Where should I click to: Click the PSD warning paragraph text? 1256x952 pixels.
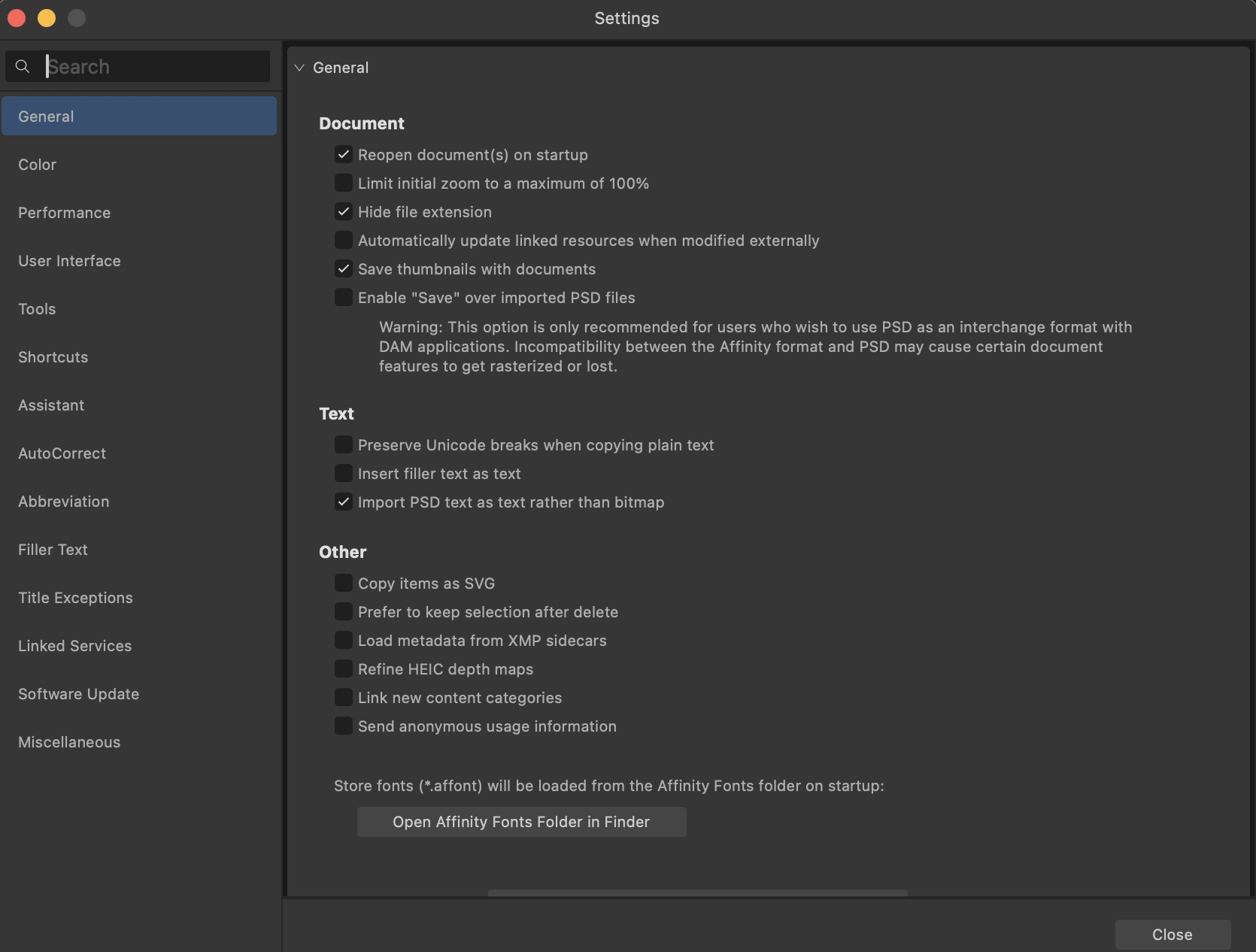point(755,347)
